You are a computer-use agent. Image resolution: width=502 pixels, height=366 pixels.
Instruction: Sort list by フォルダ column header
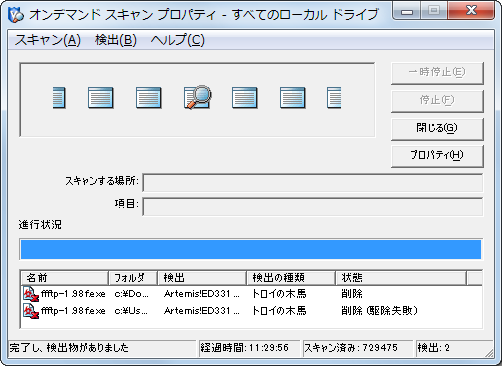tap(133, 278)
